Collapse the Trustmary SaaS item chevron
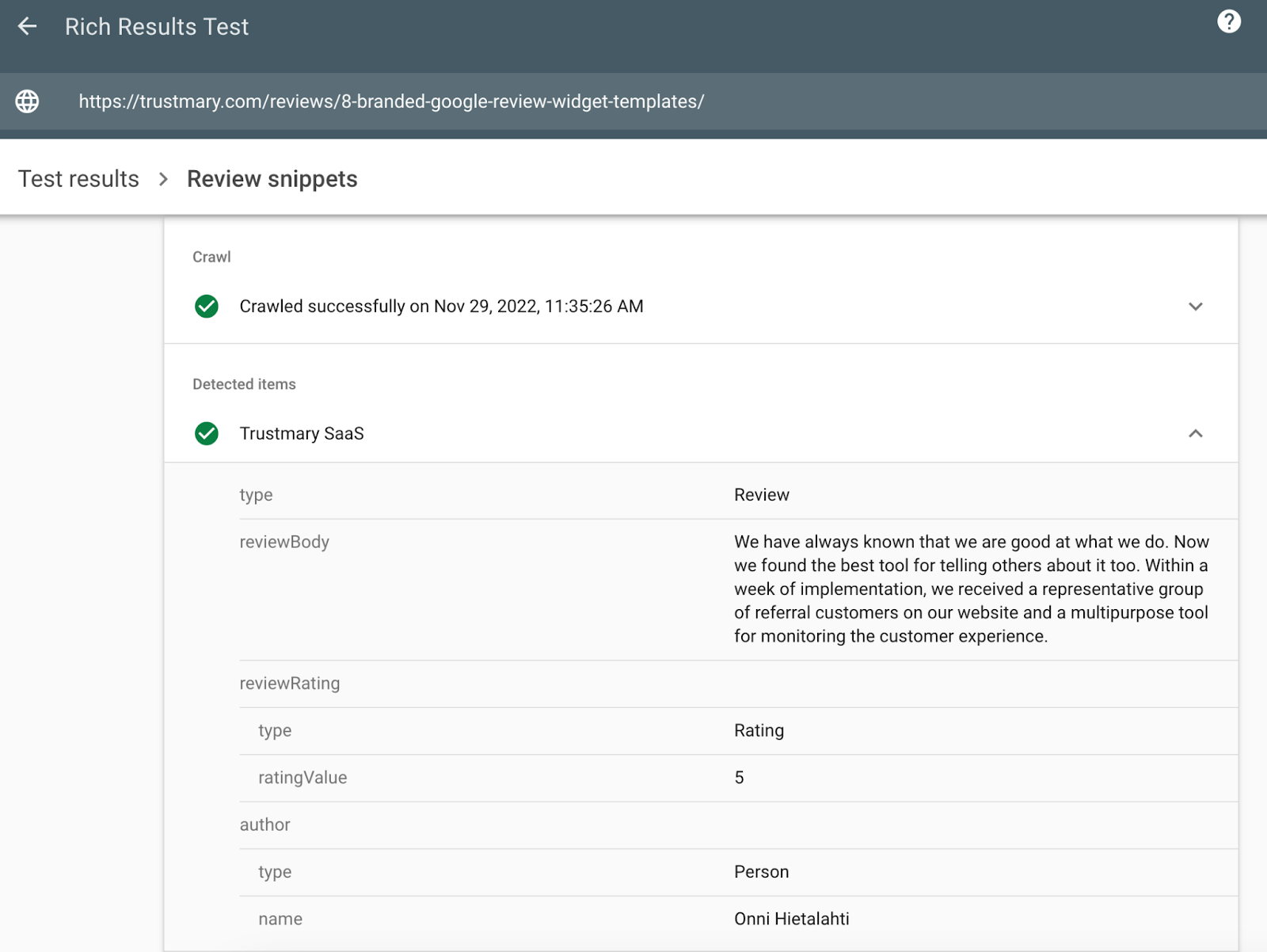 coord(1195,433)
